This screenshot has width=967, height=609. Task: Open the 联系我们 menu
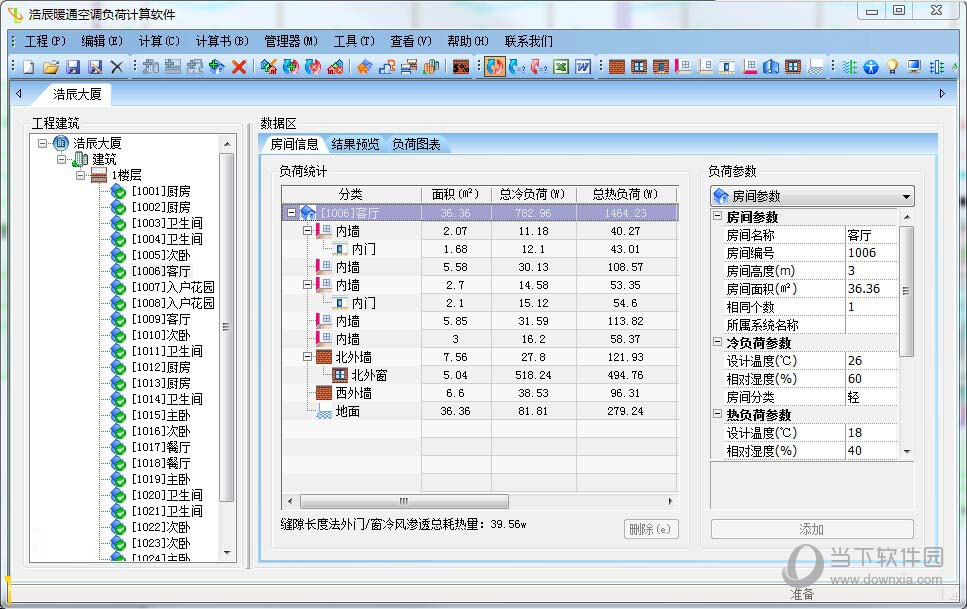click(529, 41)
